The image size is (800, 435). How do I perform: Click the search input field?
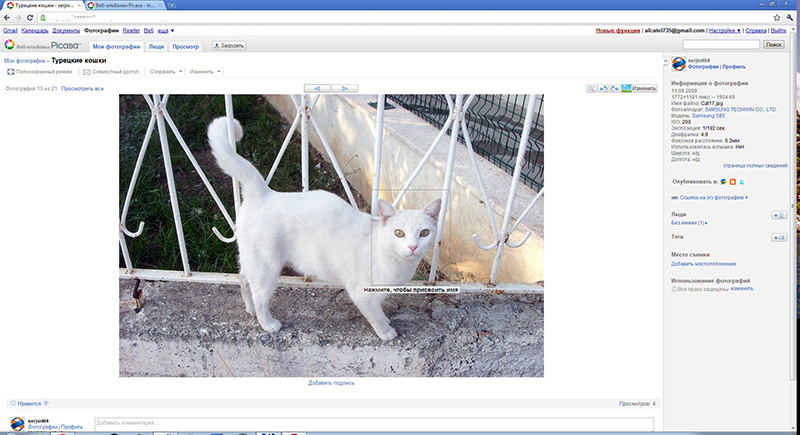721,44
